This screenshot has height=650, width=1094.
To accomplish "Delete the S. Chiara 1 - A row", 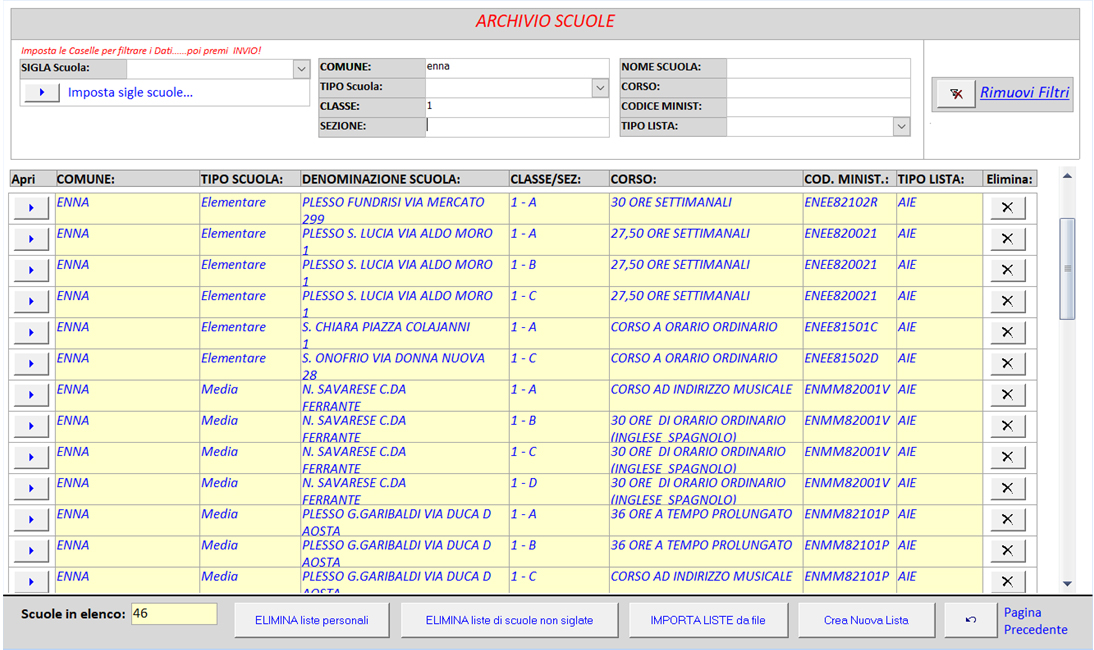I will click(1007, 332).
